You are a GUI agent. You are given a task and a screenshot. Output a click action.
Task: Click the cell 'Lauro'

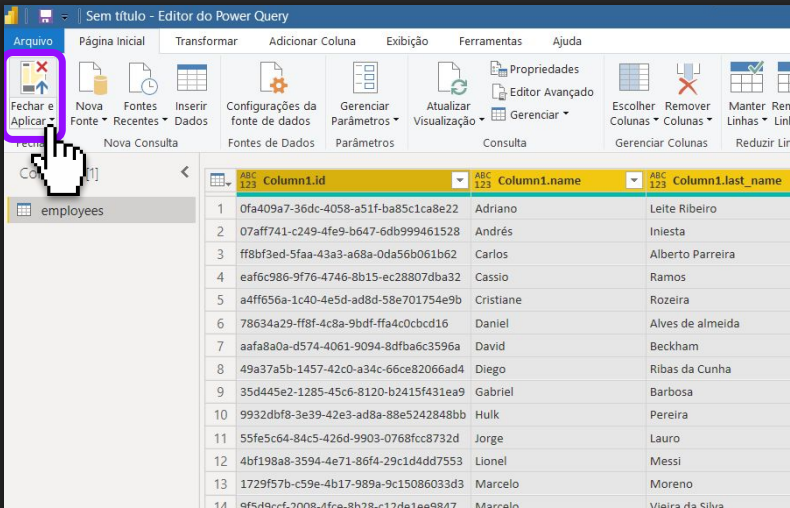click(x=718, y=438)
